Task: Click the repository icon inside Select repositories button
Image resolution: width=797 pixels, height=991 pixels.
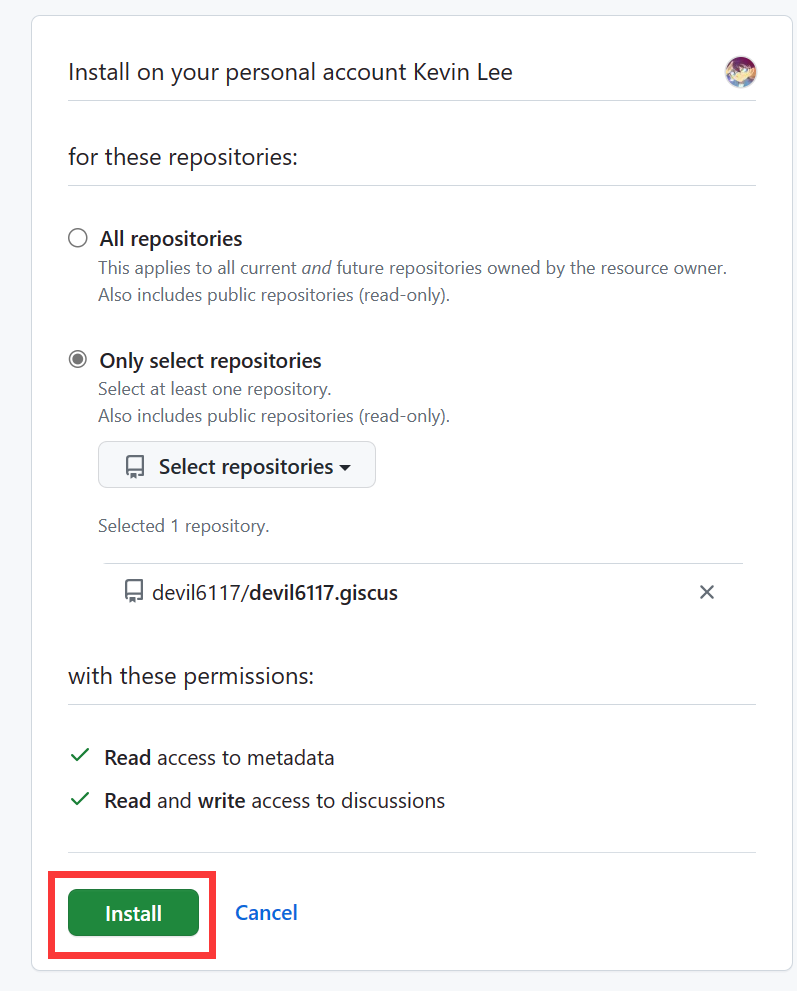Action: [135, 467]
